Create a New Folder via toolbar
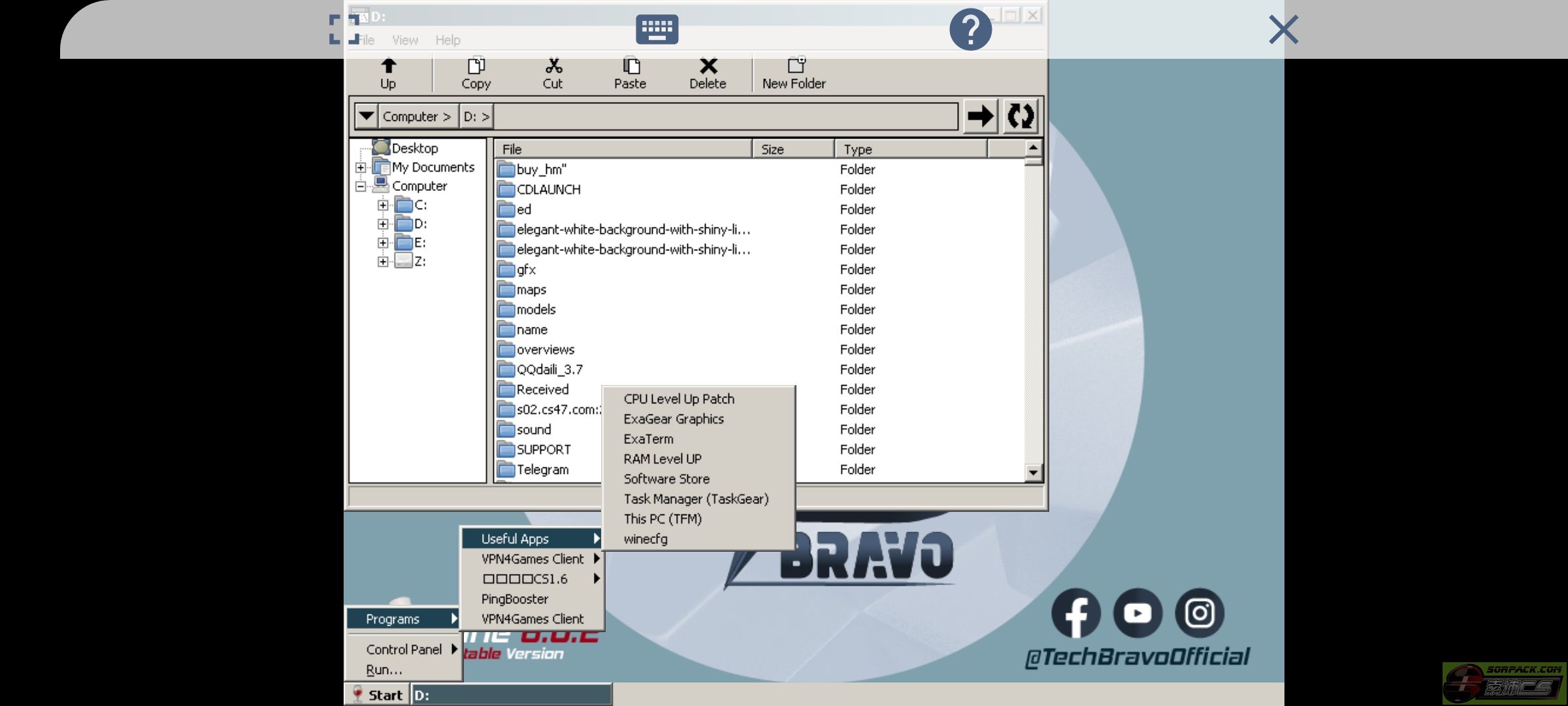Image resolution: width=1568 pixels, height=706 pixels. (x=794, y=72)
